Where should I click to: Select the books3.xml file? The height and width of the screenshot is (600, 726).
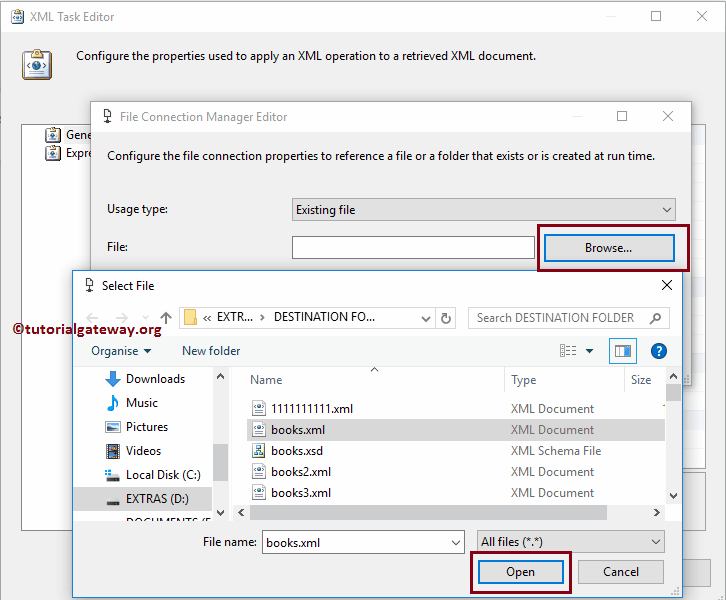click(x=301, y=493)
